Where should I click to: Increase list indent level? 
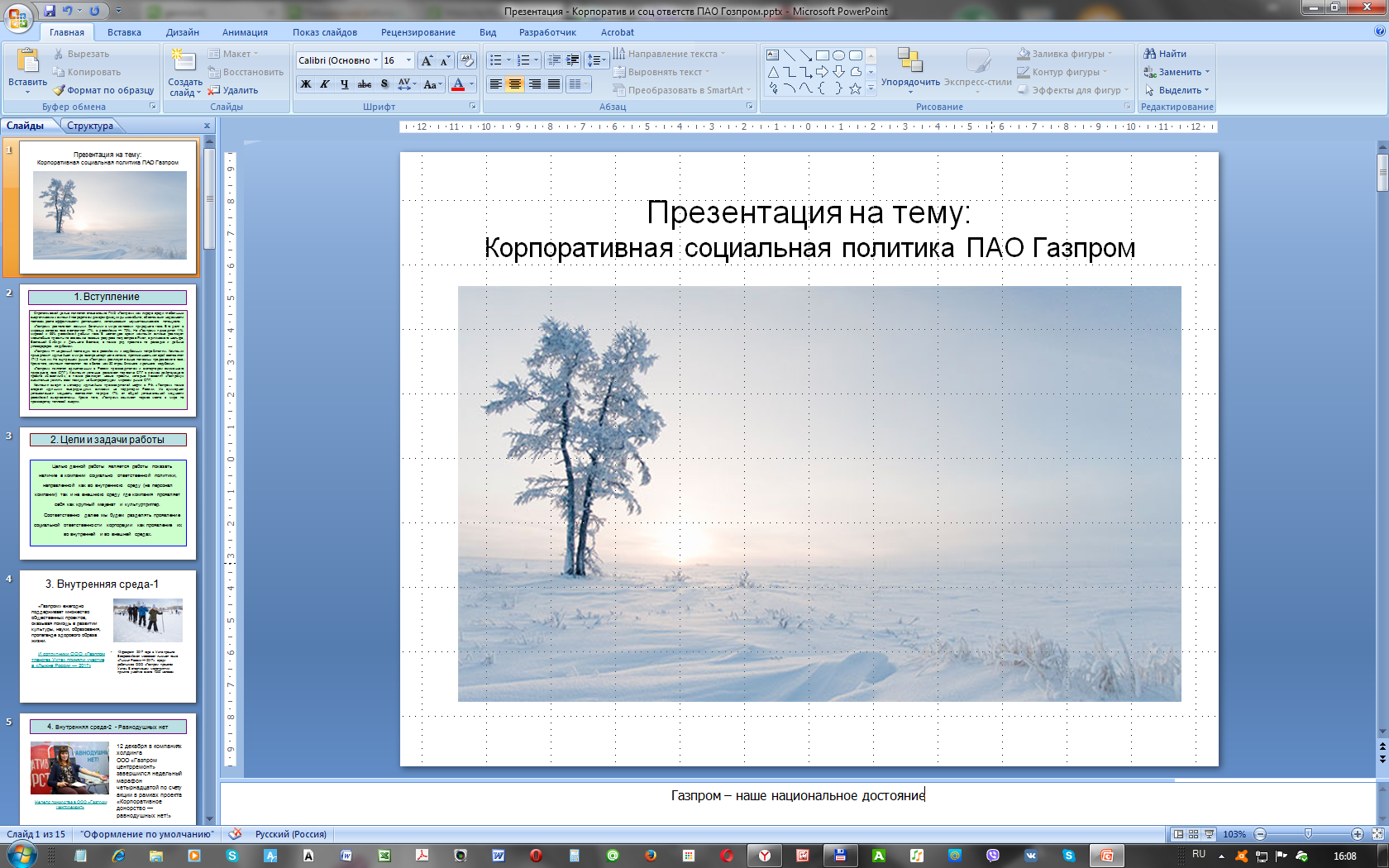(572, 60)
